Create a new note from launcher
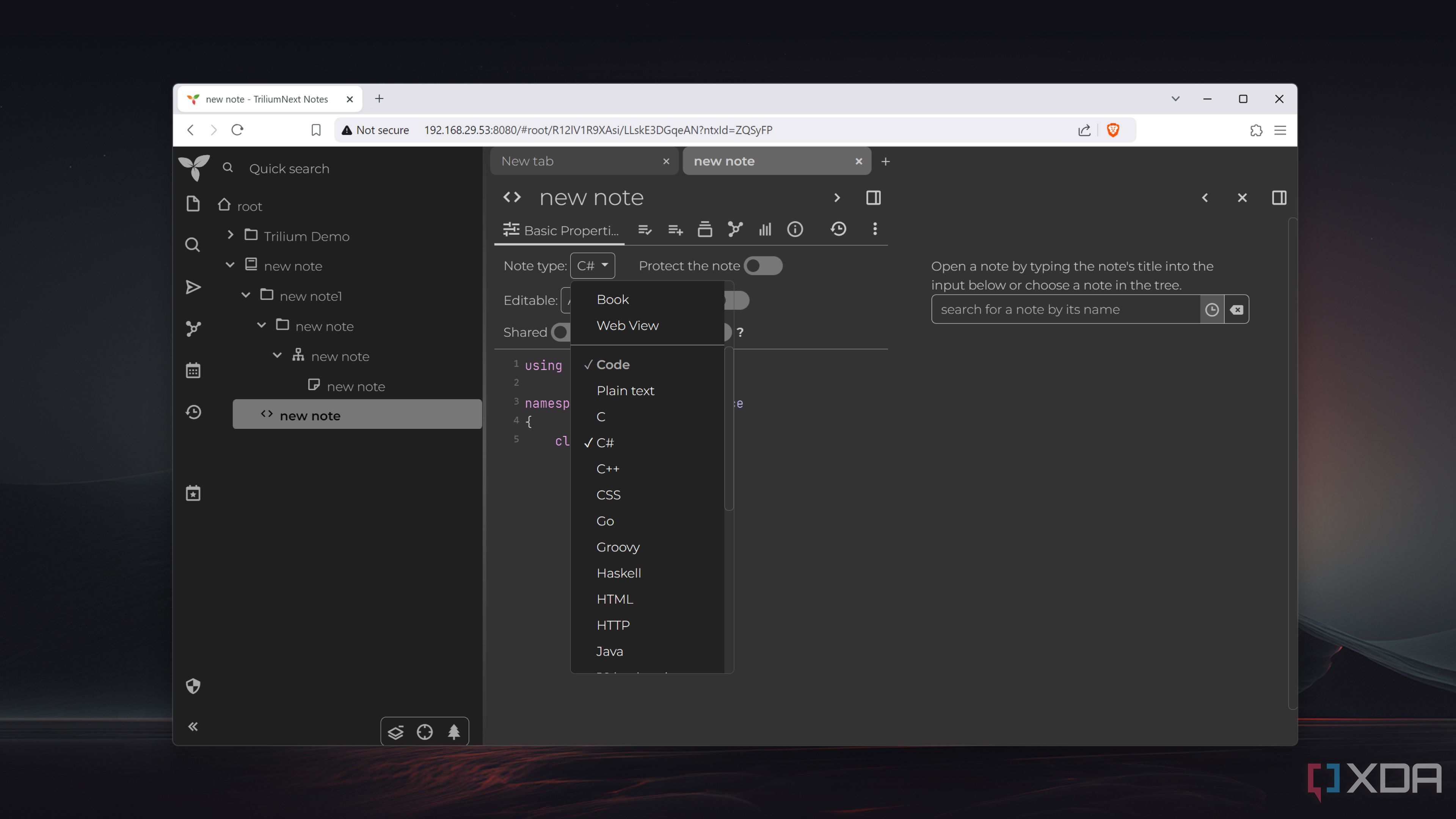Image resolution: width=1456 pixels, height=819 pixels. [x=193, y=204]
